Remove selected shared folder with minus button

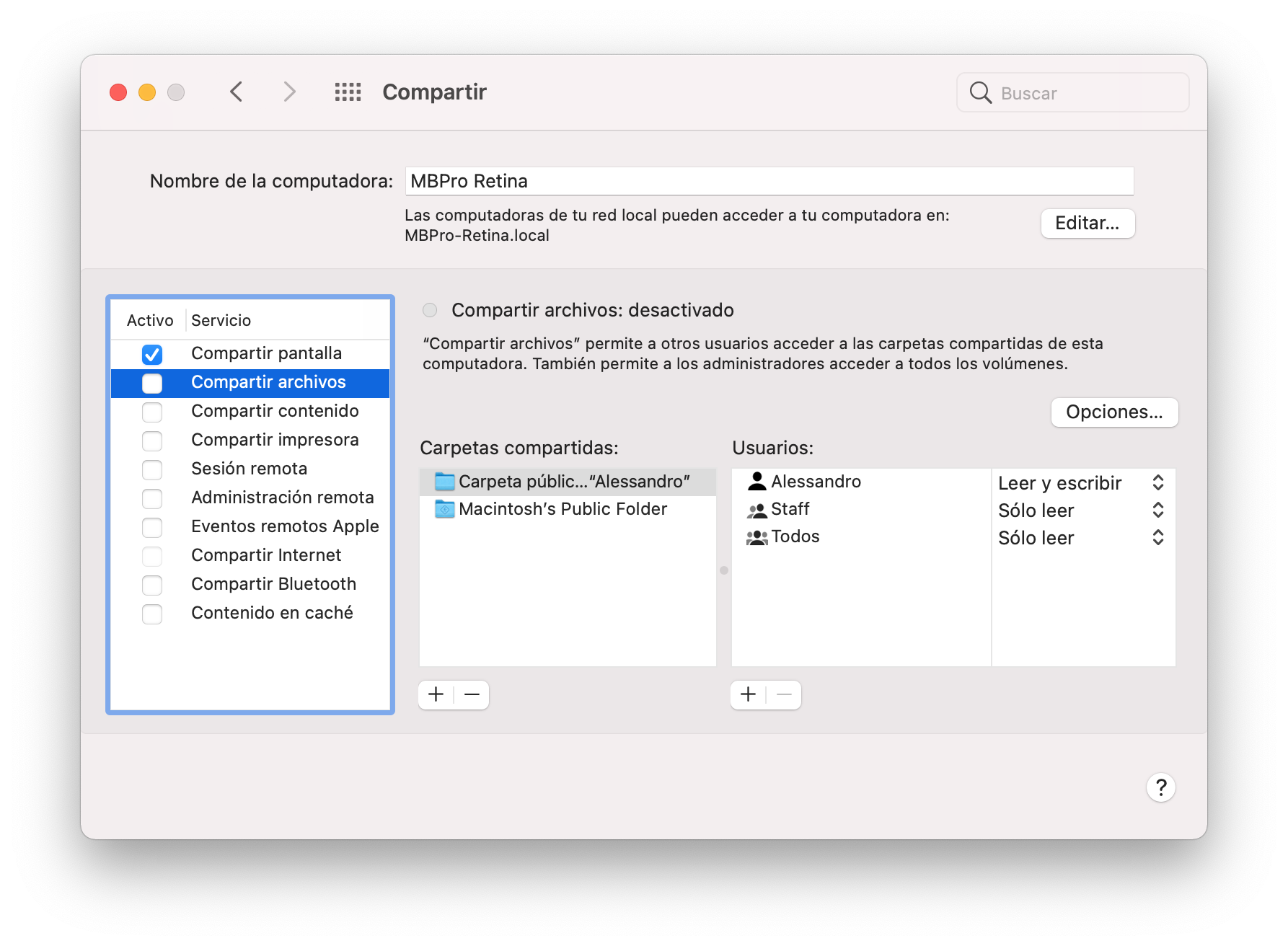pyautogui.click(x=472, y=694)
